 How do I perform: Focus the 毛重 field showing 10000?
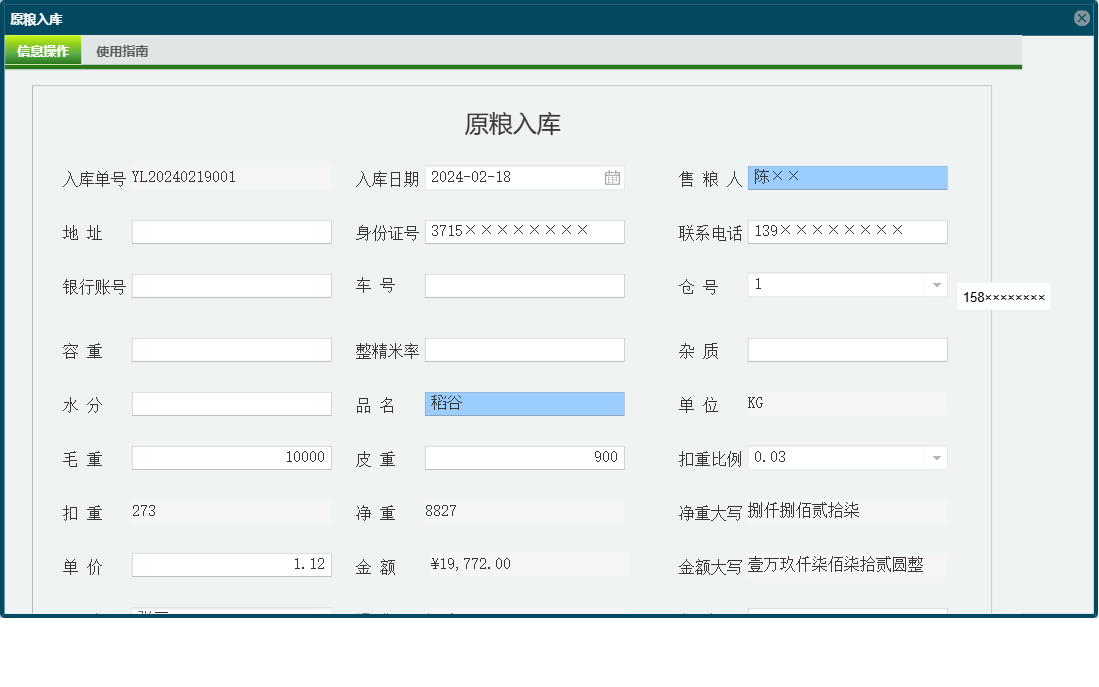coord(231,457)
